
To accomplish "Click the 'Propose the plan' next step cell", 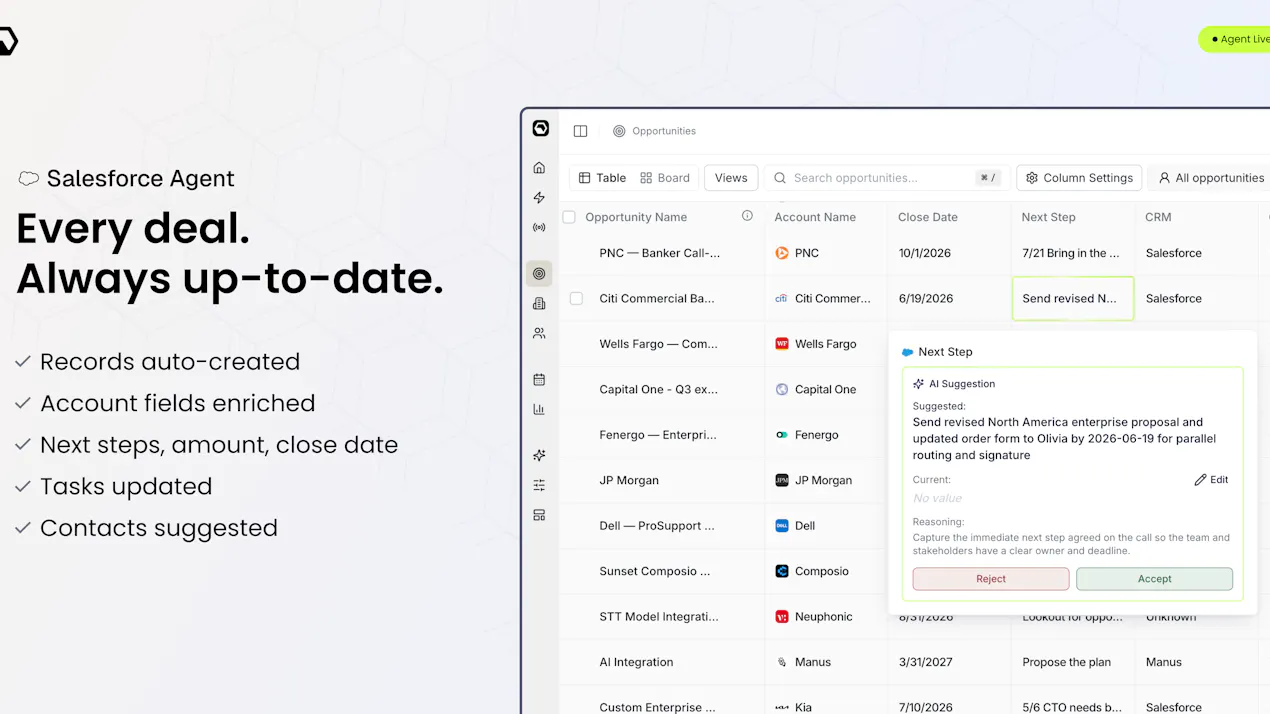I will (x=1067, y=662).
